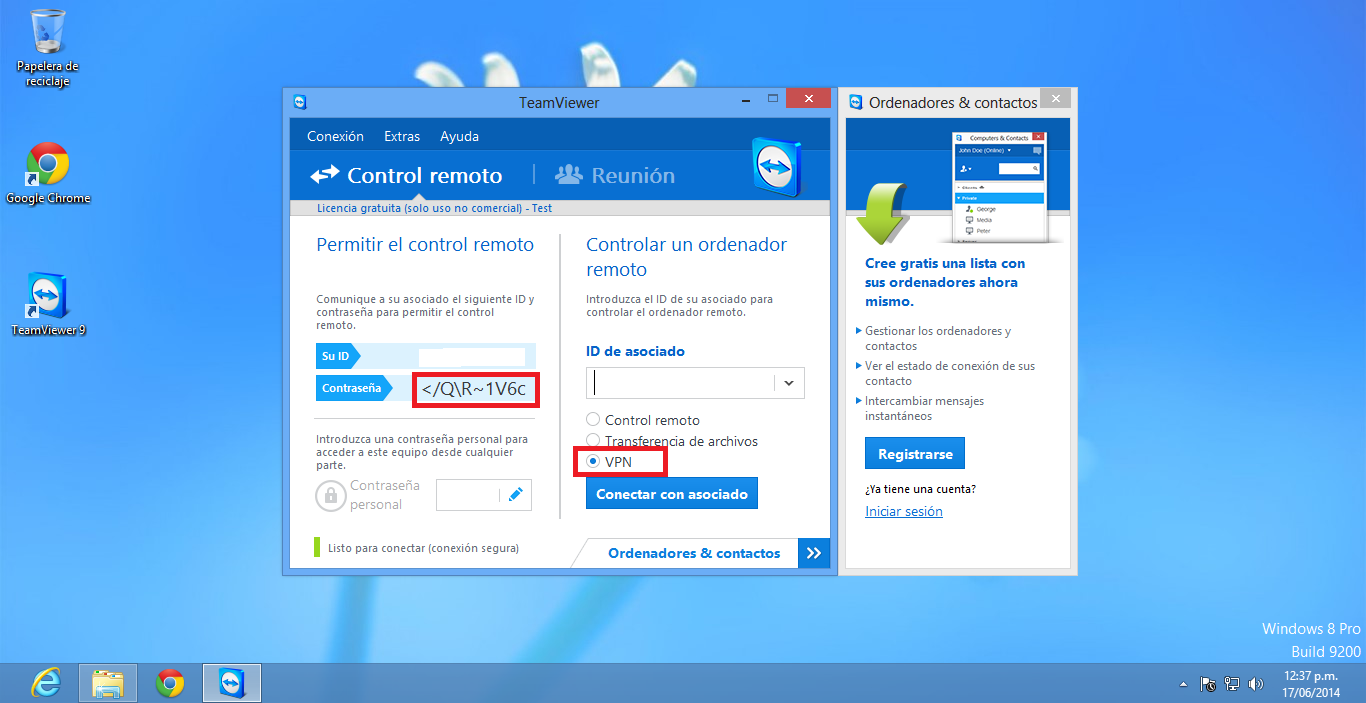
Task: Click 'Intercambiar mensajes instantáneos' text
Action: (925, 408)
